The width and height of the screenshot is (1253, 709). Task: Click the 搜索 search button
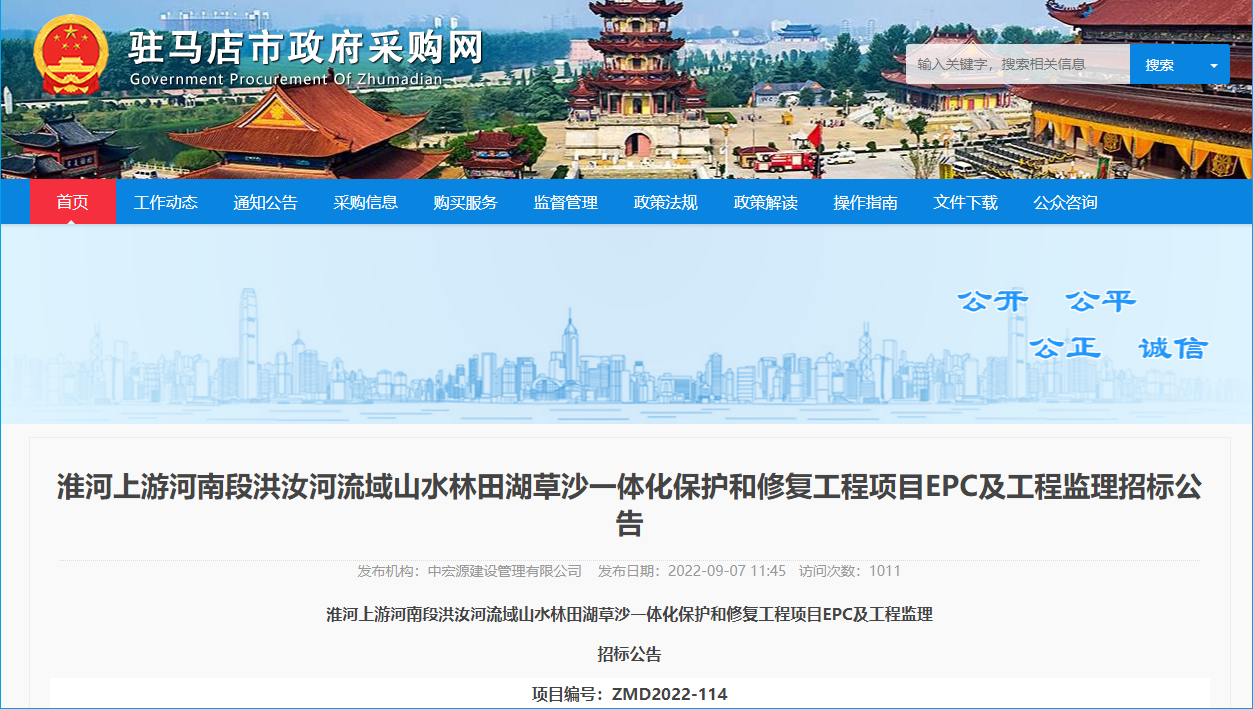point(1159,65)
